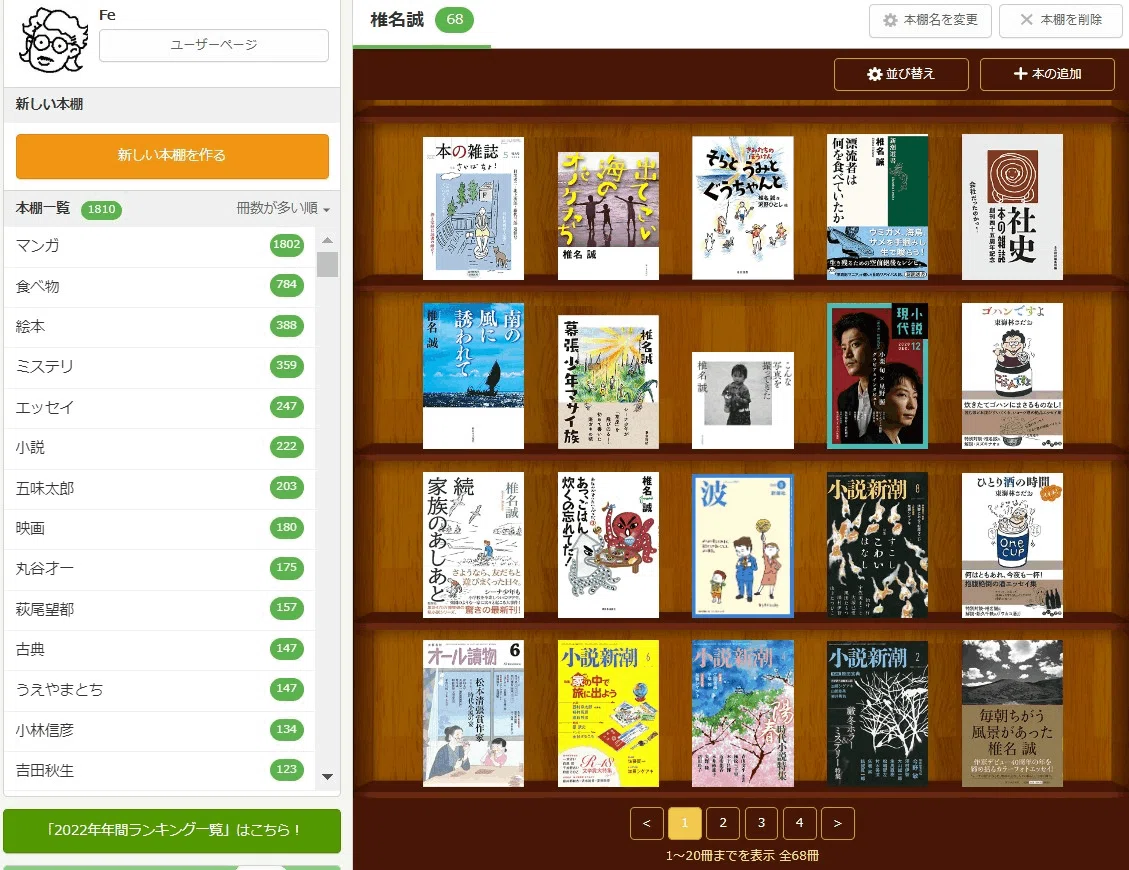Go to previous page with < button
1129x870 pixels.
(647, 823)
